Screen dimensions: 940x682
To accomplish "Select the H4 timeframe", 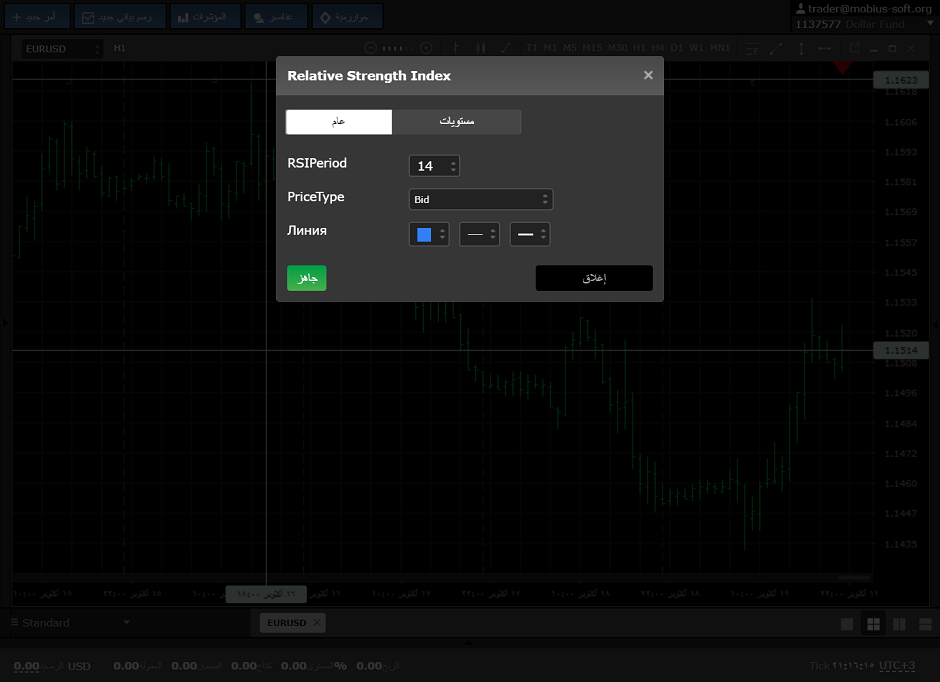I will pyautogui.click(x=658, y=48).
